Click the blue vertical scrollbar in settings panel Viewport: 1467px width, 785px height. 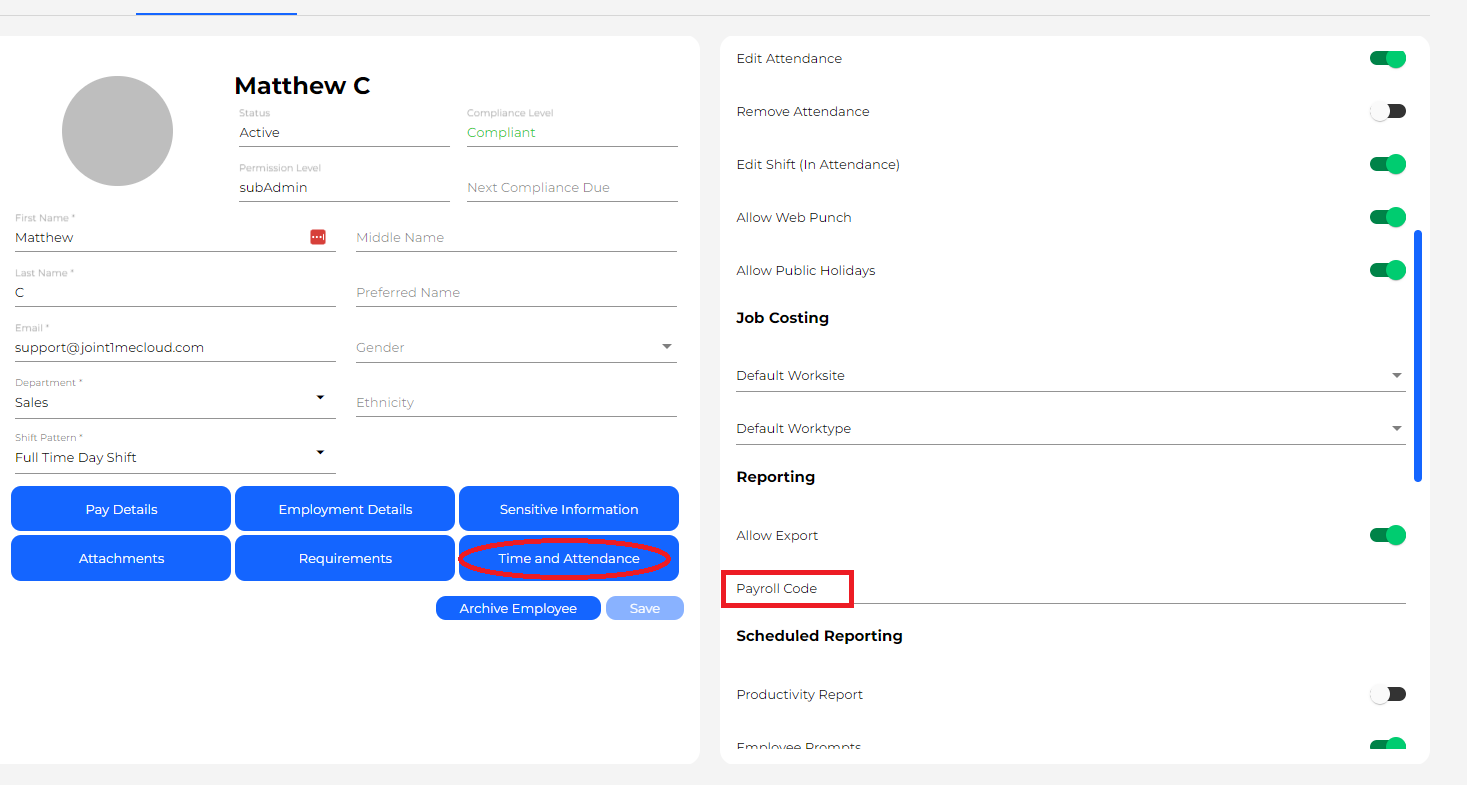pos(1417,356)
